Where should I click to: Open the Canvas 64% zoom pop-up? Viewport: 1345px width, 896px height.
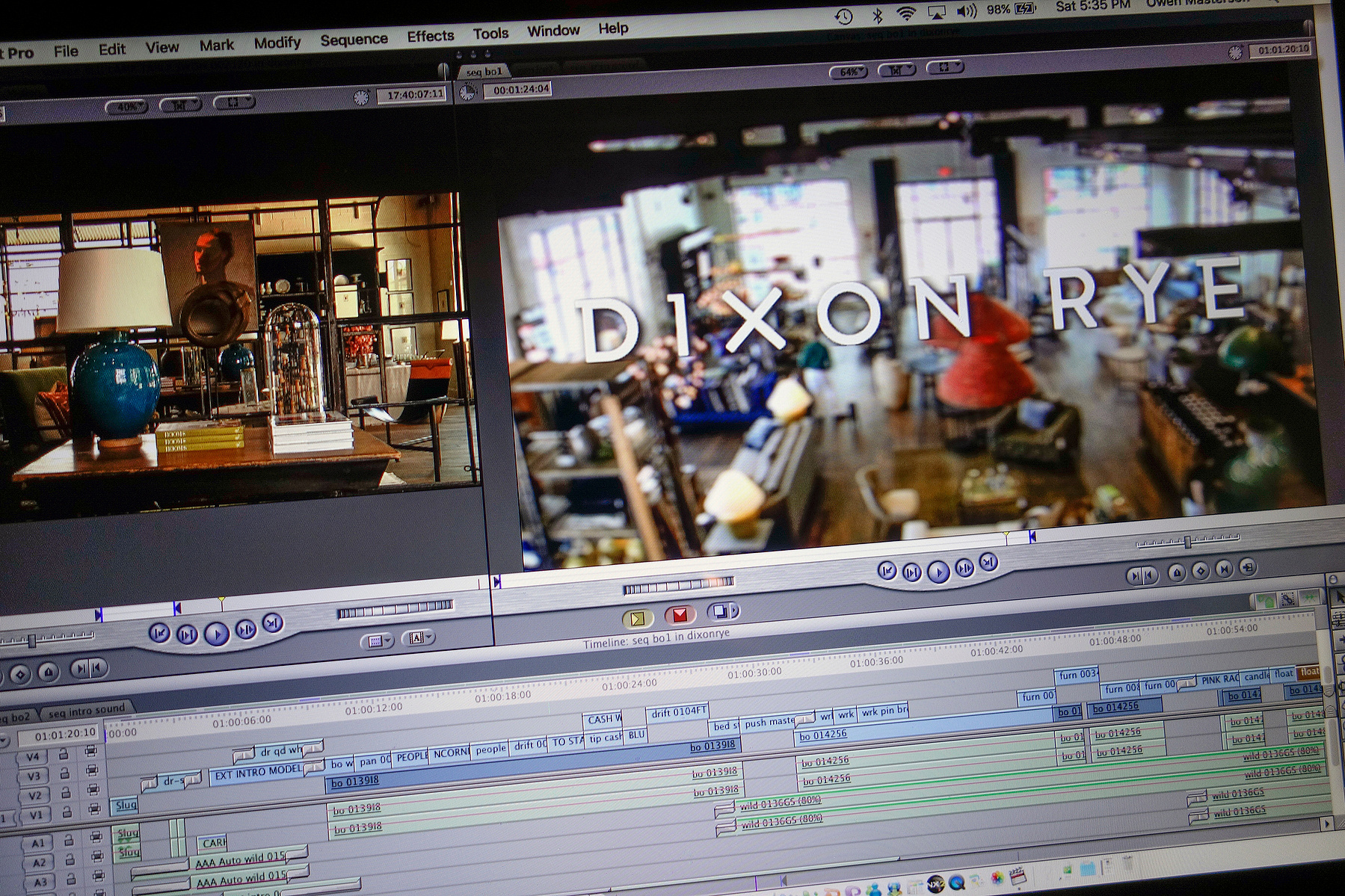click(x=849, y=72)
